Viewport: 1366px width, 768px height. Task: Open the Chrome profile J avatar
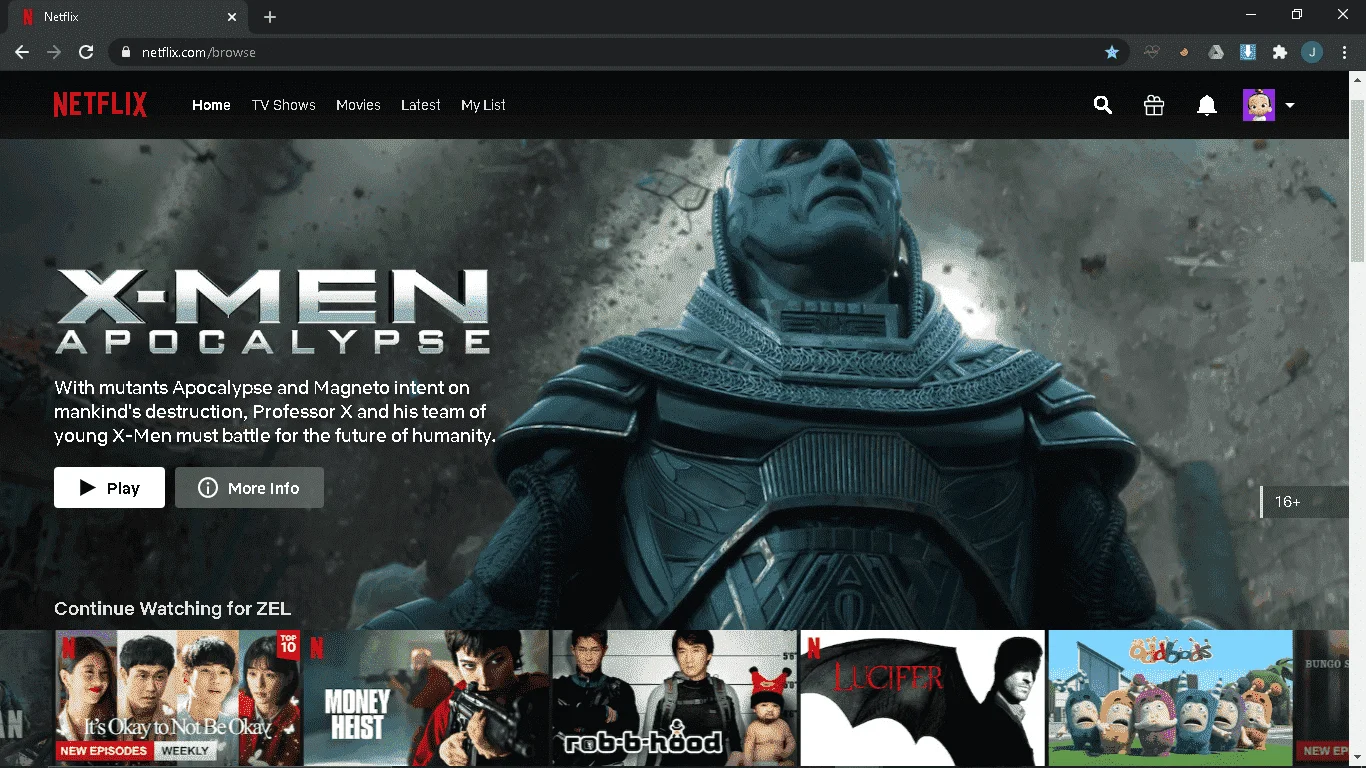[x=1312, y=52]
